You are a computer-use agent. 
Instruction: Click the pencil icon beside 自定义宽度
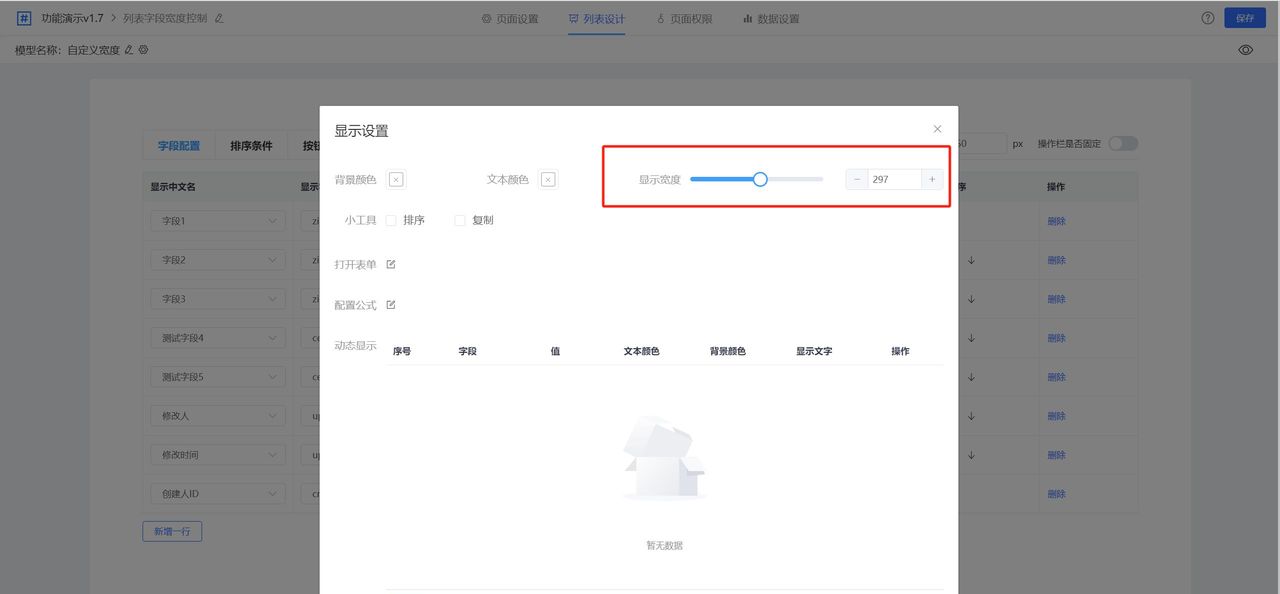point(128,49)
